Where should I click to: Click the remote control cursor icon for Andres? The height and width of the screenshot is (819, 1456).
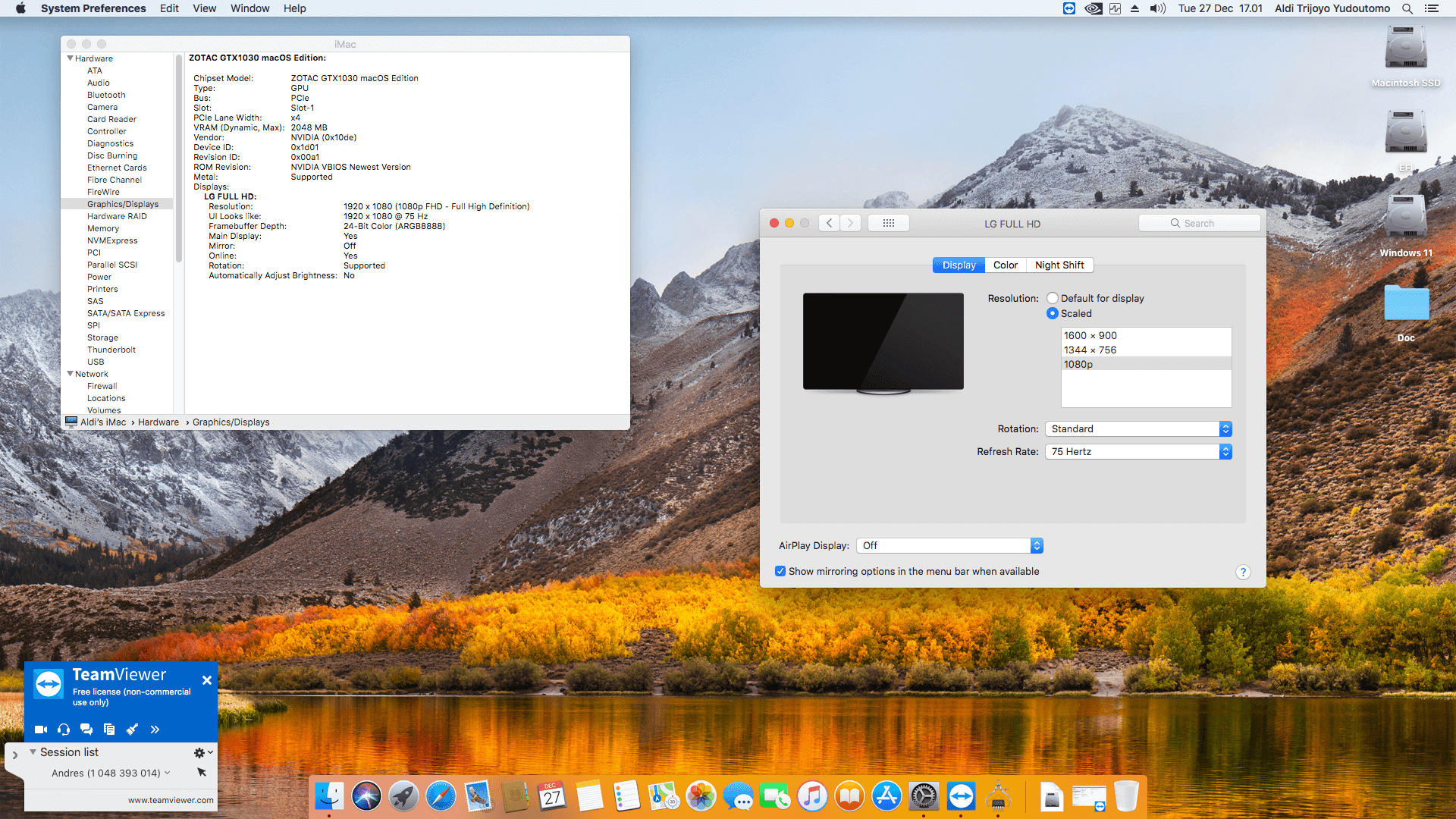202,772
